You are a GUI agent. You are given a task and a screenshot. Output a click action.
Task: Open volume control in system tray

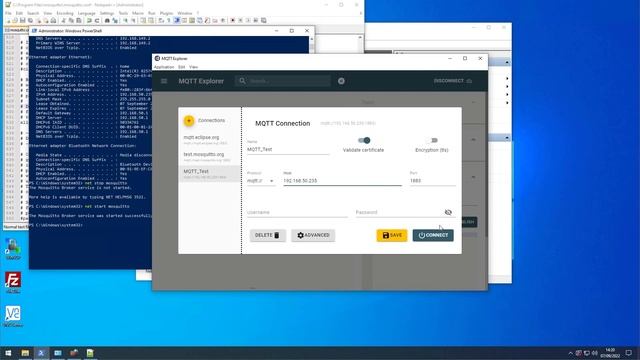pyautogui.click(x=595, y=353)
